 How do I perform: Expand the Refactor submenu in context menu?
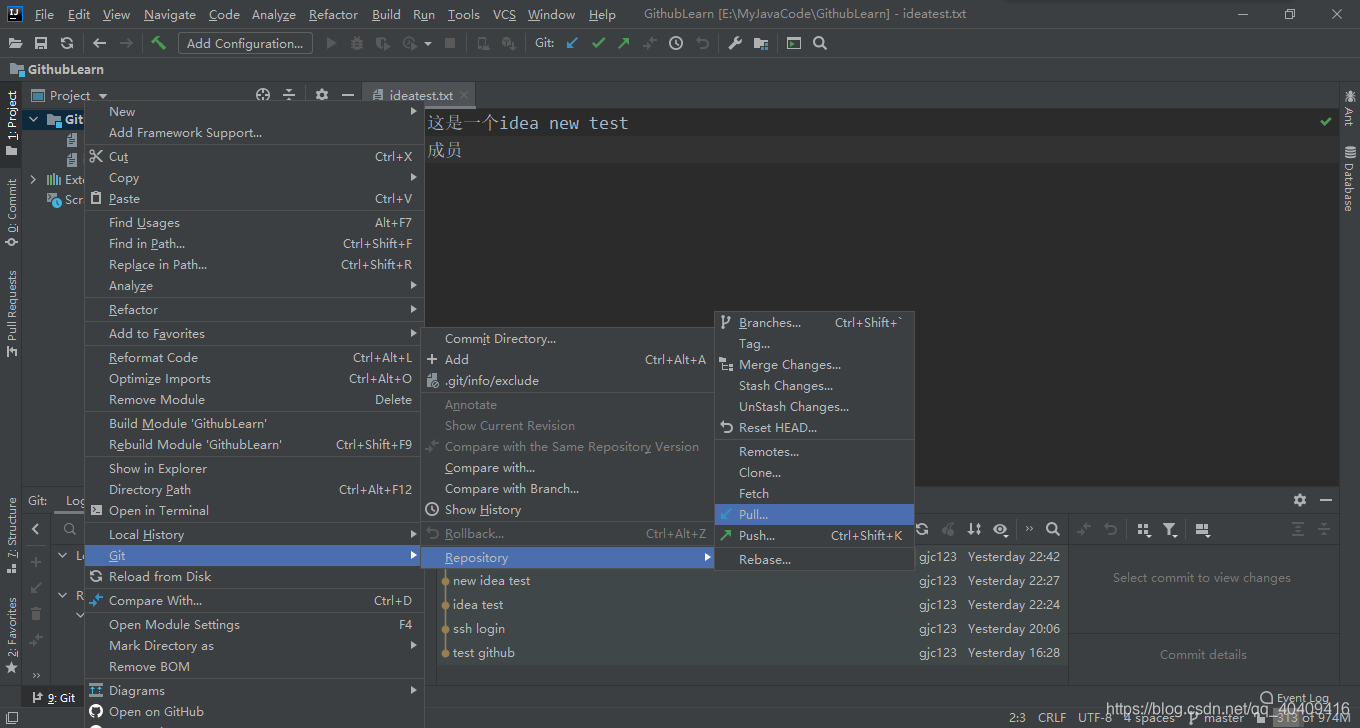pos(253,310)
